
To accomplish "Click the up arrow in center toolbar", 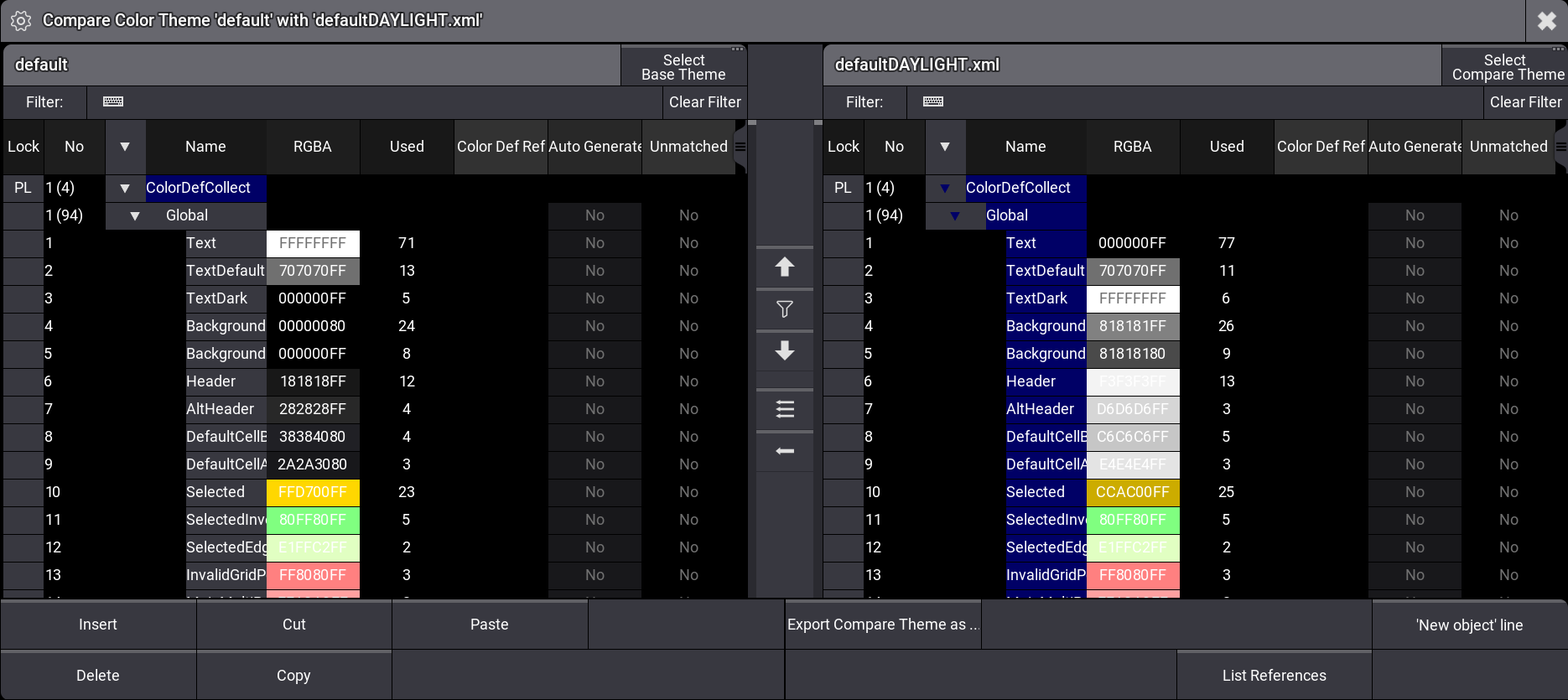I will pyautogui.click(x=784, y=267).
